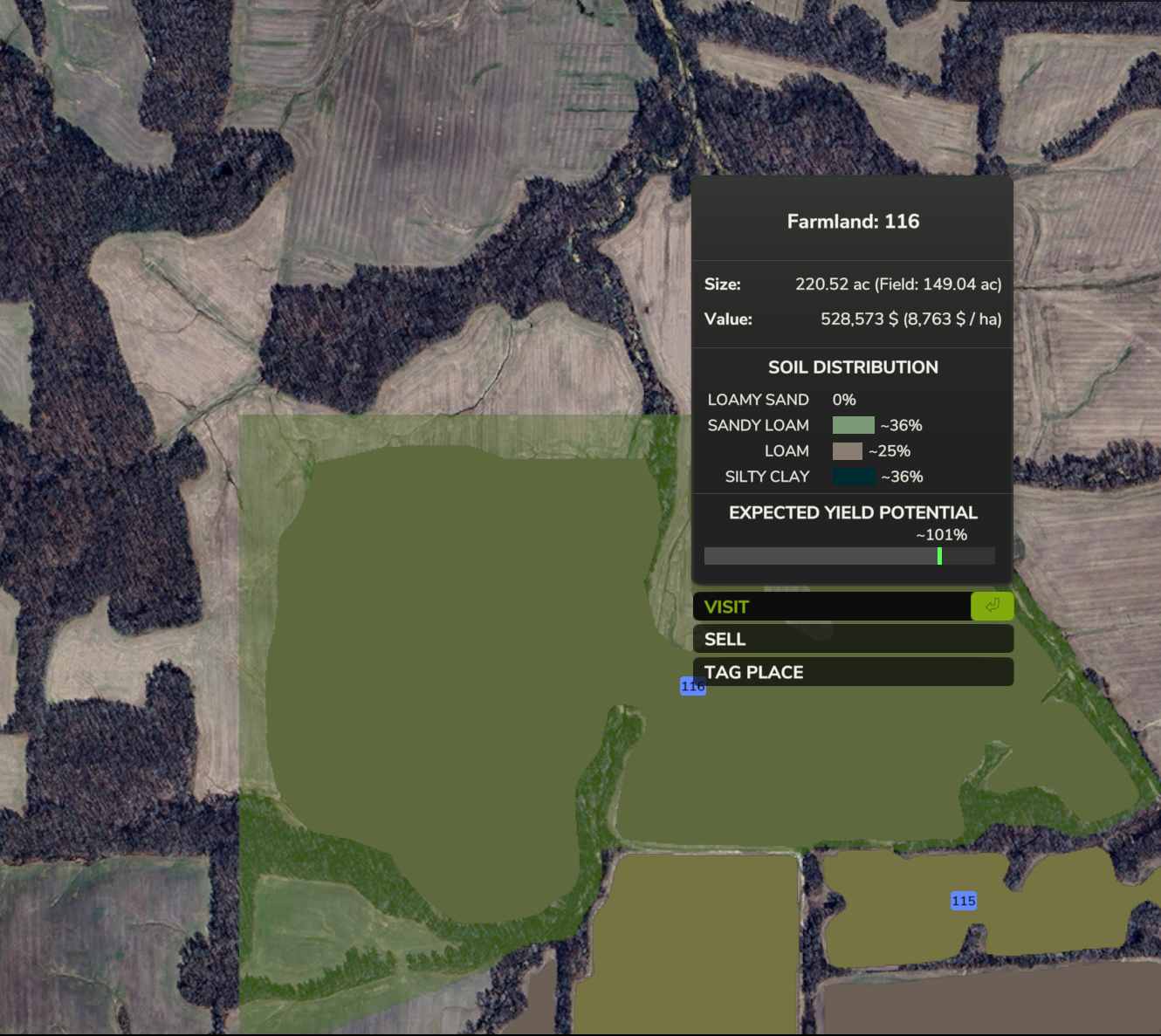This screenshot has height=1036, width=1161.
Task: Click the Loam brown color swatch
Action: click(x=847, y=451)
